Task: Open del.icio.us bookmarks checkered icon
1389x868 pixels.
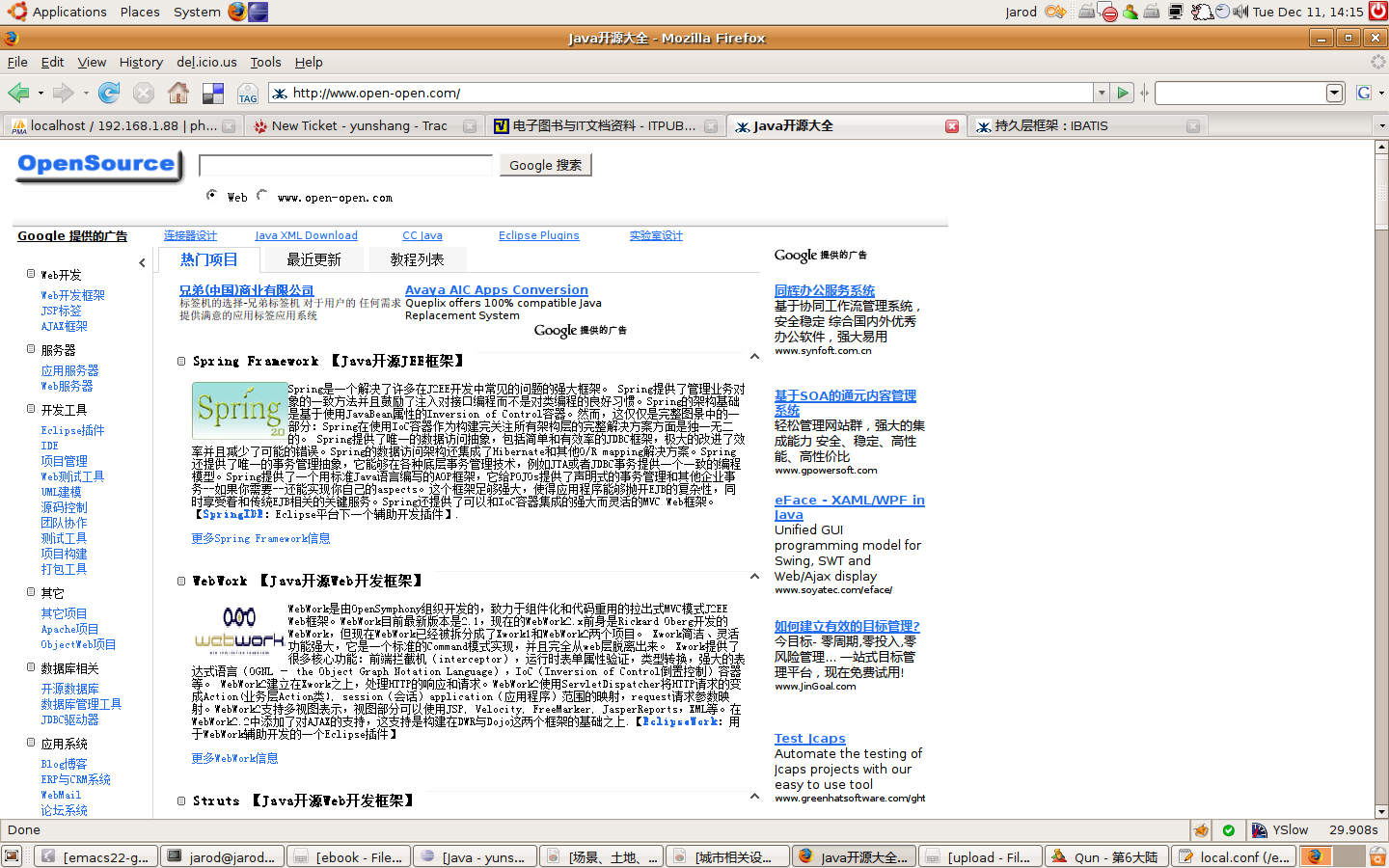Action: [x=213, y=94]
